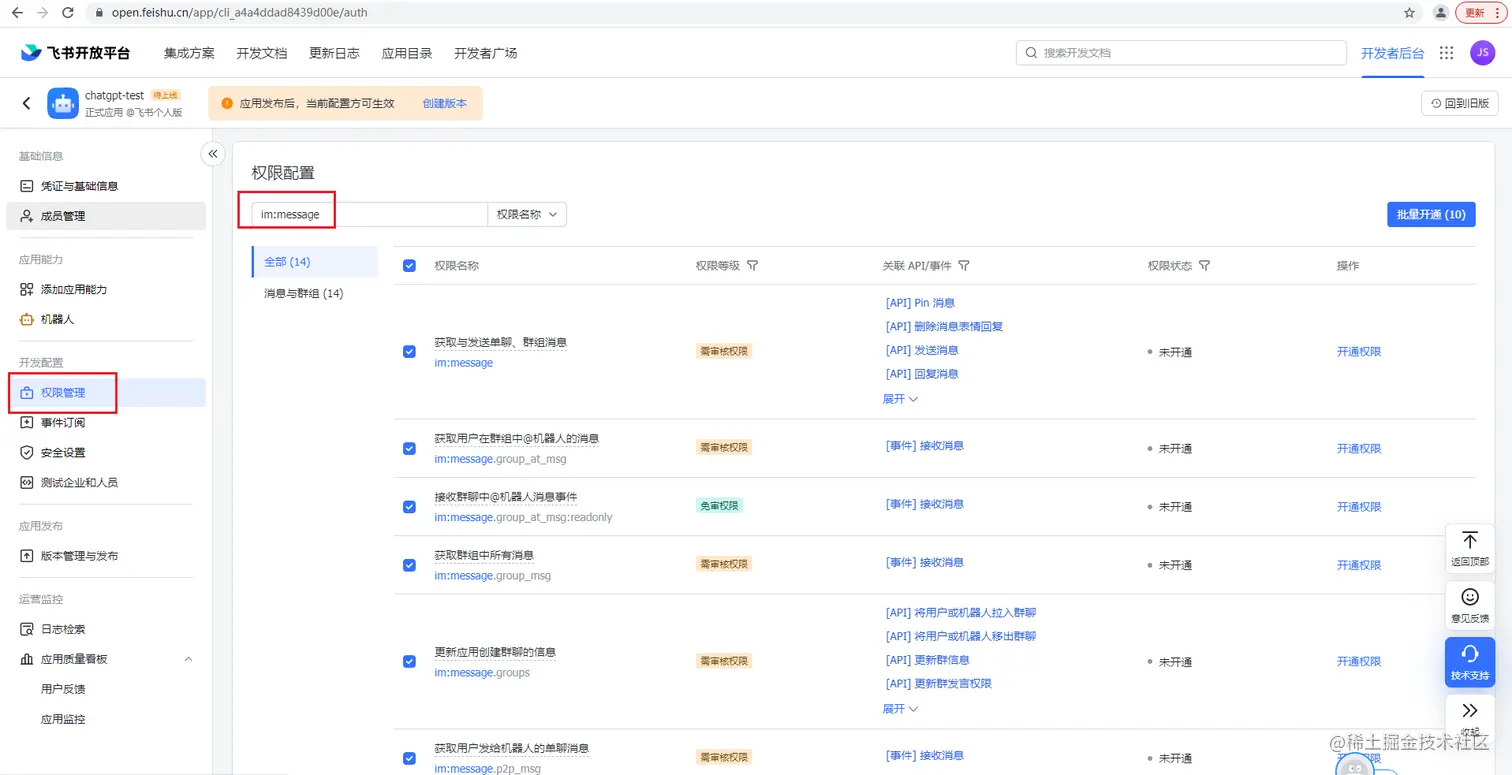The height and width of the screenshot is (775, 1512).
Task: Filter by 权限状态 funnel icon
Action: pyautogui.click(x=1205, y=266)
